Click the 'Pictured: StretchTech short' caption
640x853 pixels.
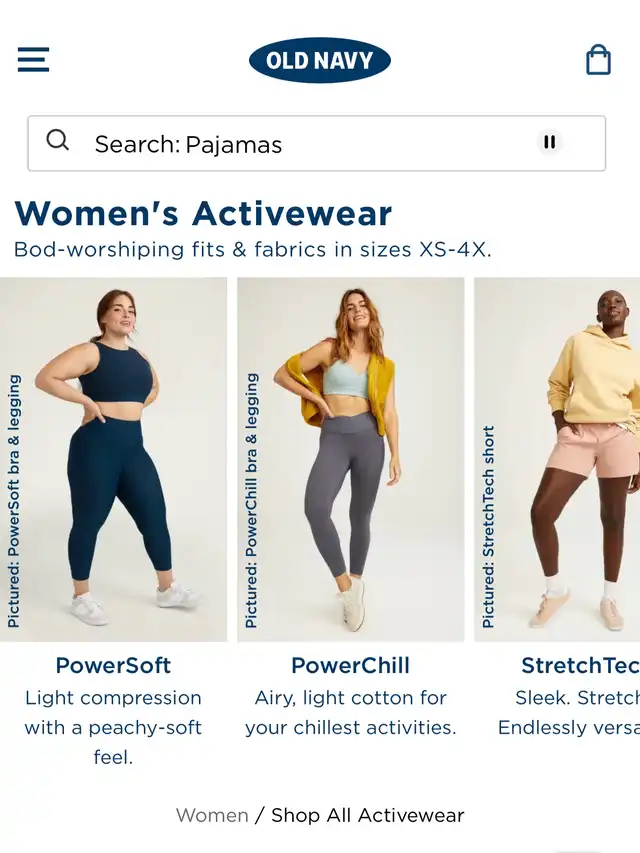pos(489,527)
